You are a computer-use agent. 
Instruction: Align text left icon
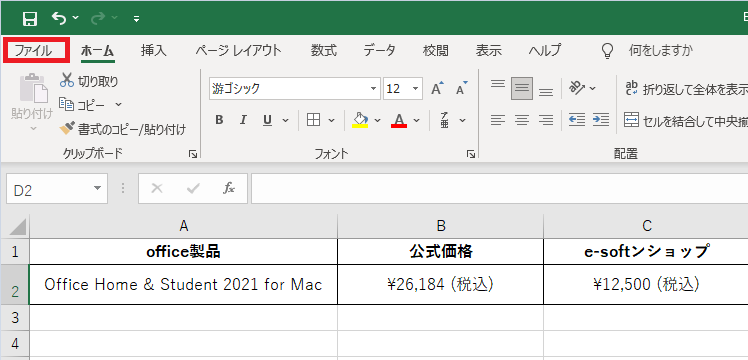(x=498, y=120)
